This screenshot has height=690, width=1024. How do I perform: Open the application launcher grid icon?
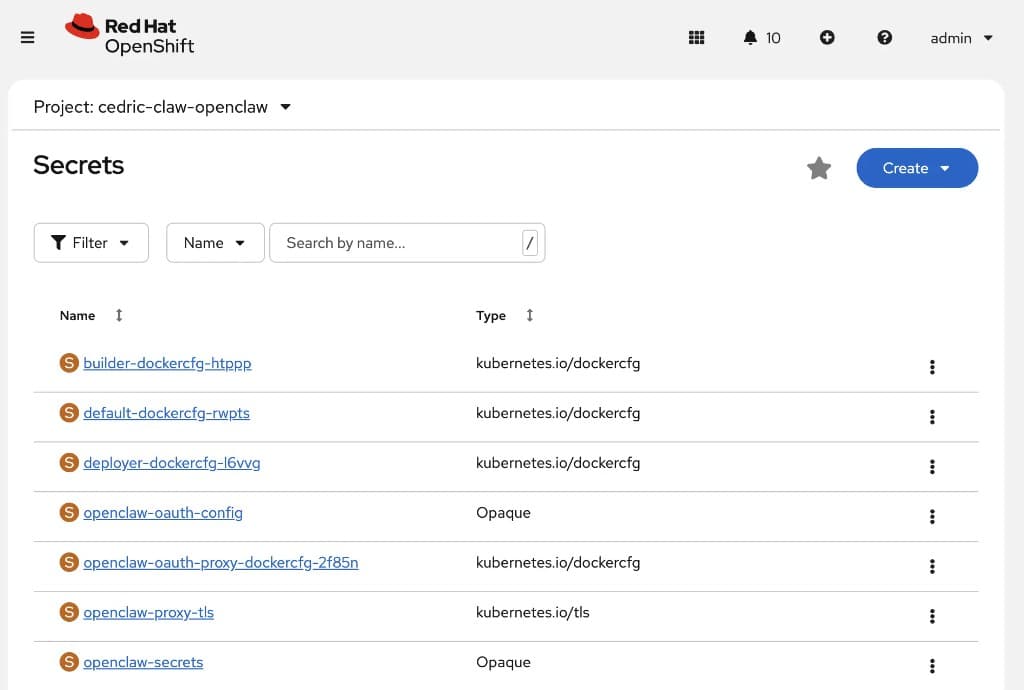696,37
